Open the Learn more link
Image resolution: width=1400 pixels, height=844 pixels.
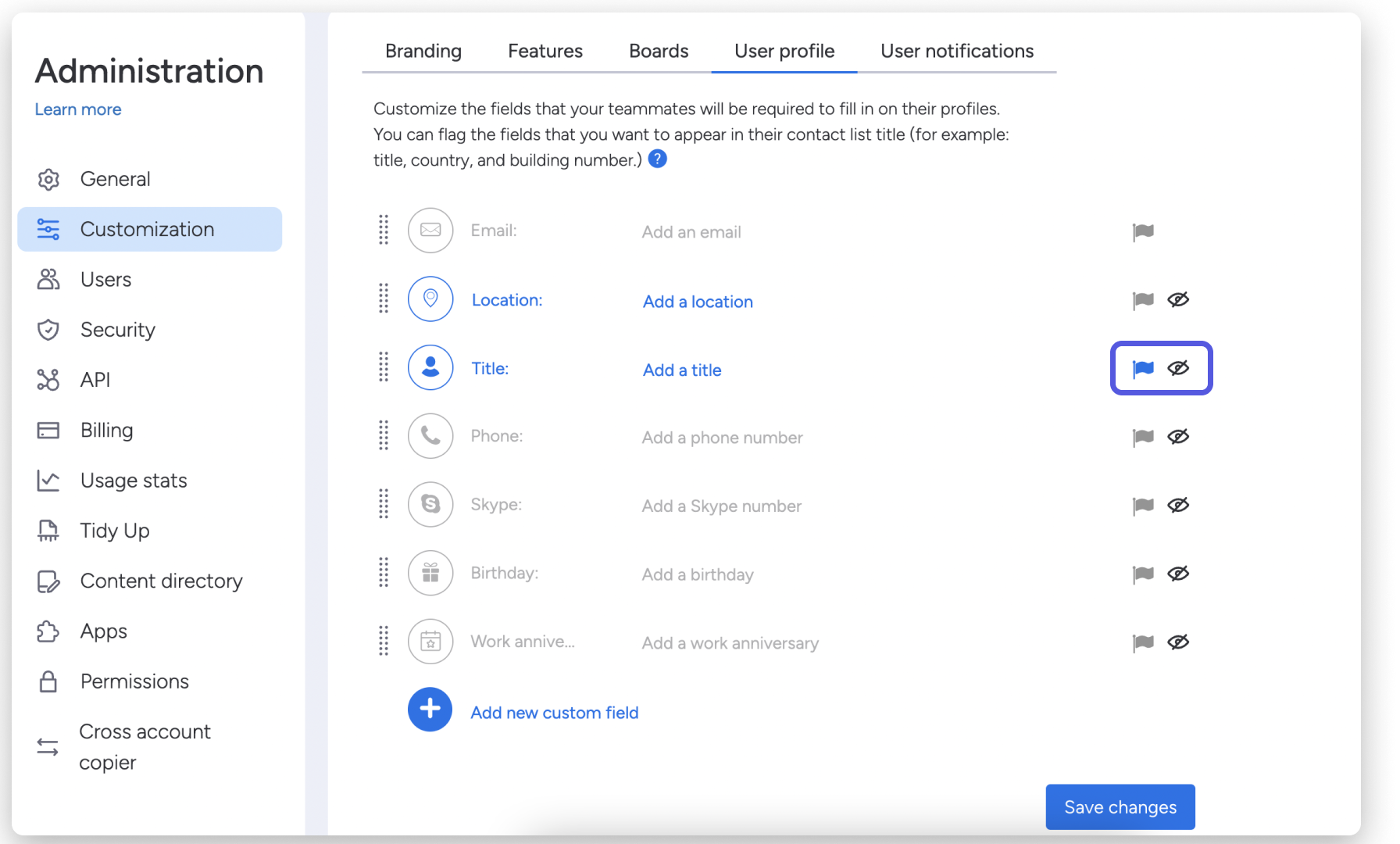78,109
